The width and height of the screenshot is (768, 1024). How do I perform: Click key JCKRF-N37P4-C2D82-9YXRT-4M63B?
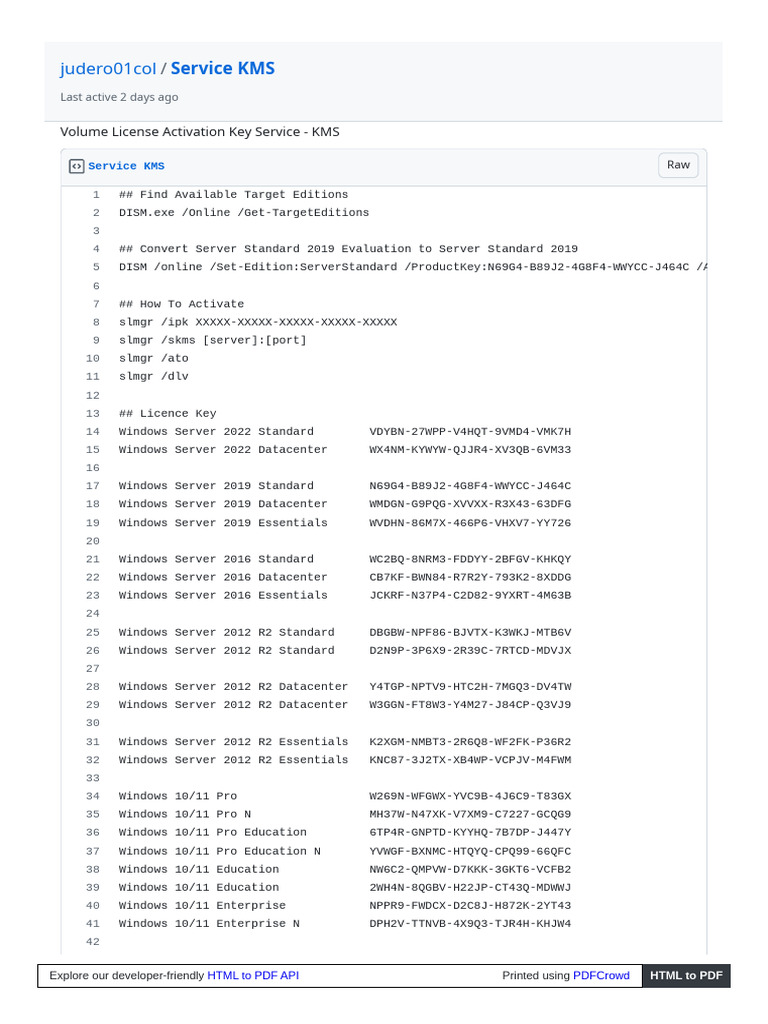pos(470,596)
